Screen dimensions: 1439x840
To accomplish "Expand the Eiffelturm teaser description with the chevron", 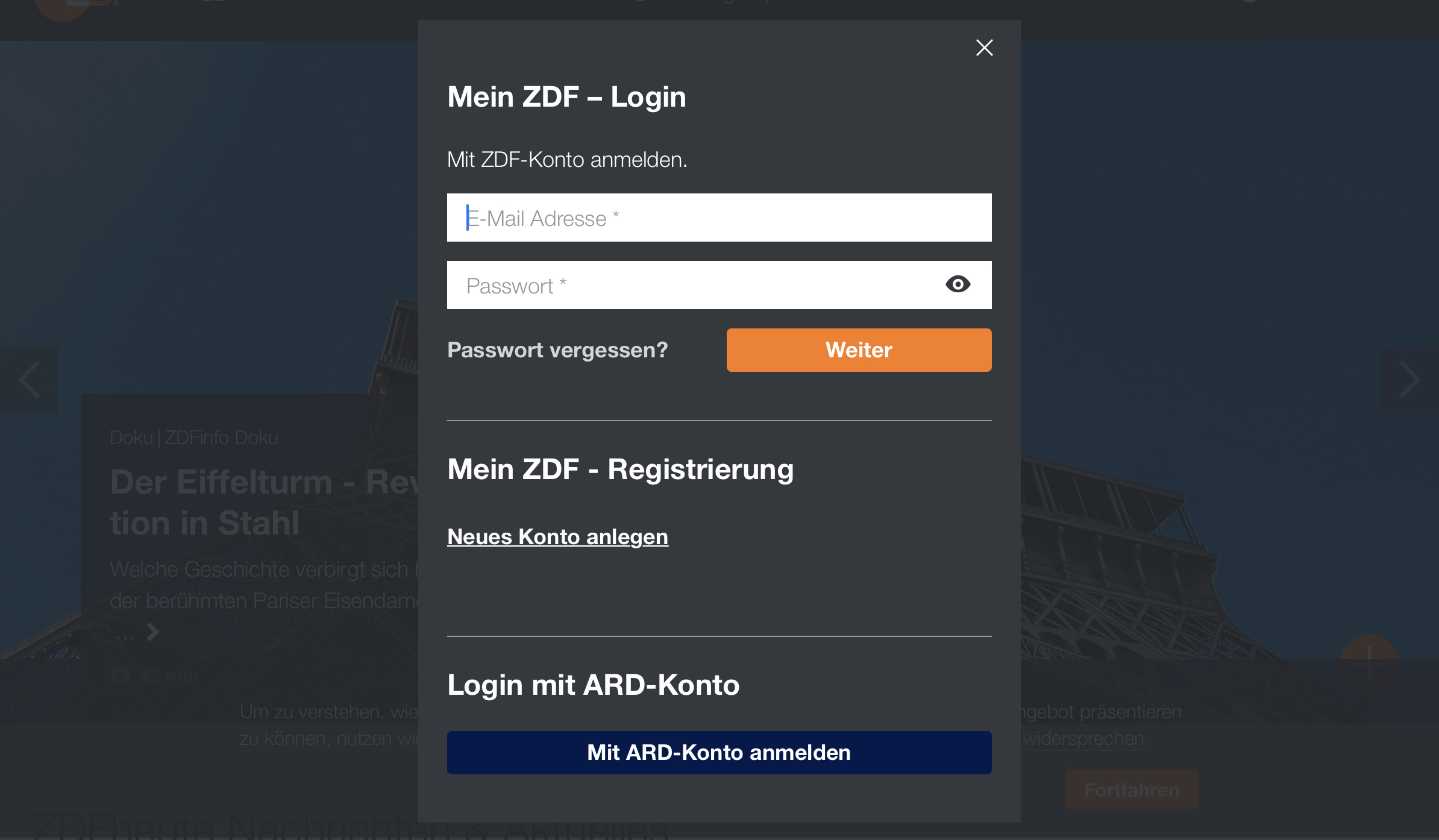I will 151,632.
